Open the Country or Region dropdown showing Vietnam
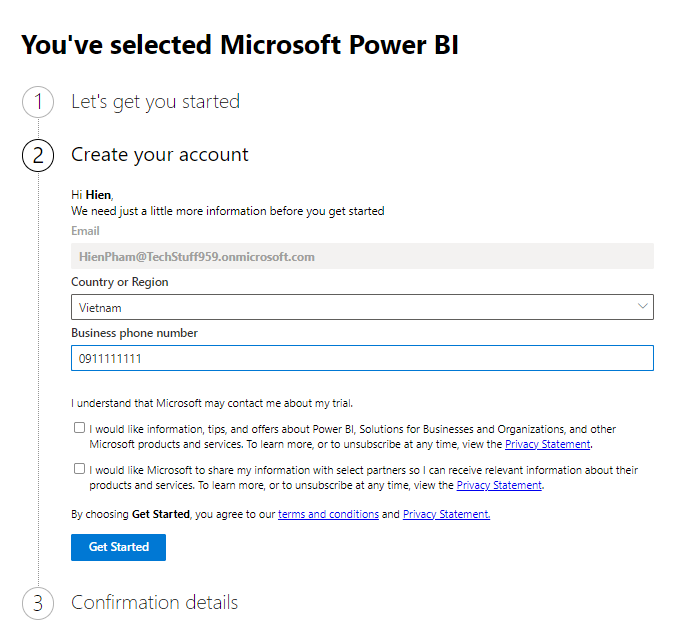The width and height of the screenshot is (686, 630). (350, 307)
